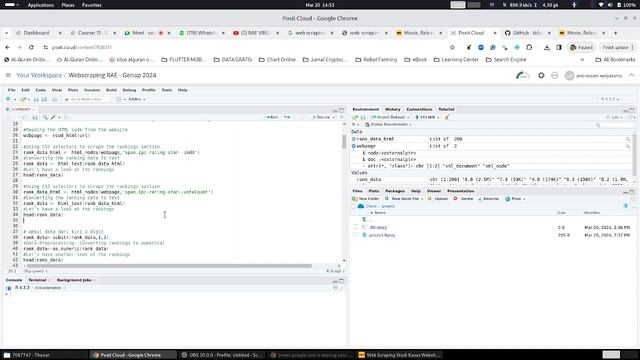
Task: Click the Delete button in the Files pane
Action: 463,199
